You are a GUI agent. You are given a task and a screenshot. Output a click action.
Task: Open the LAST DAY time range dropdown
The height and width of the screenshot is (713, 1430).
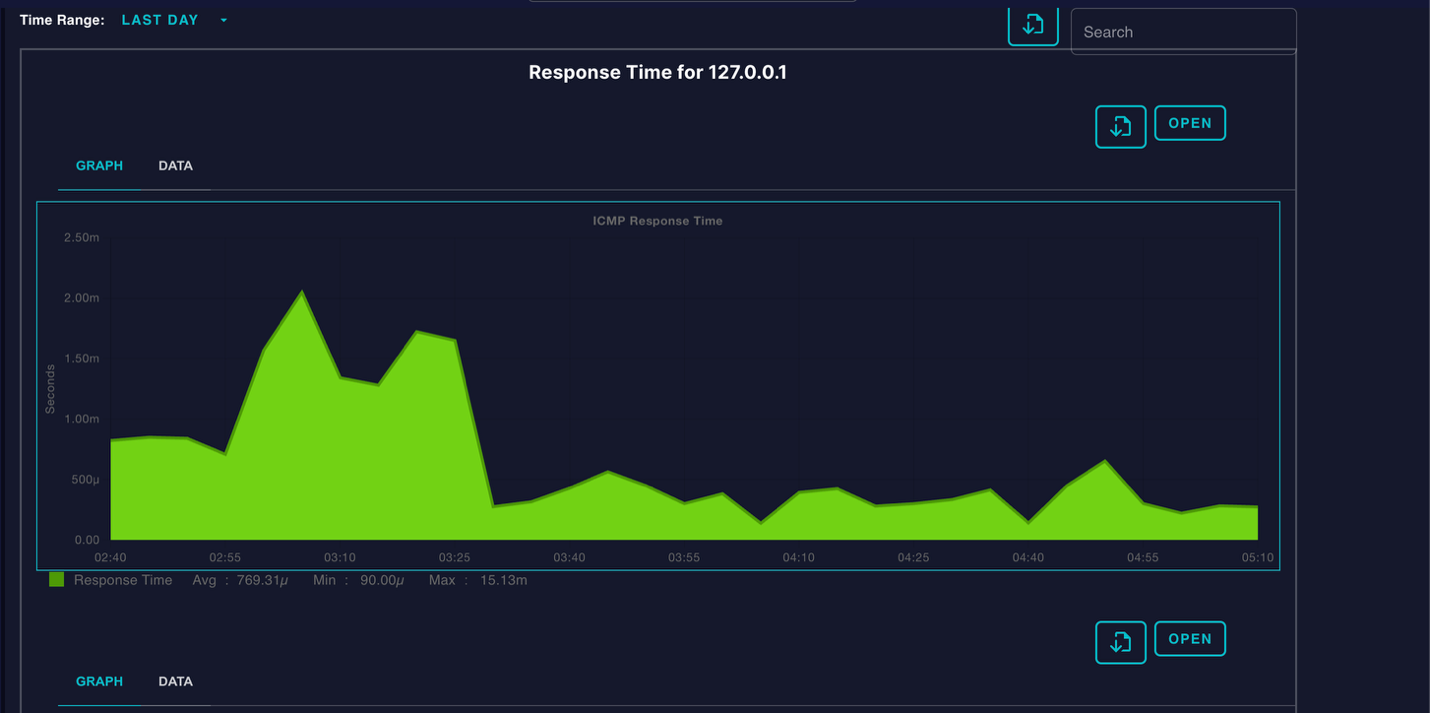[174, 20]
